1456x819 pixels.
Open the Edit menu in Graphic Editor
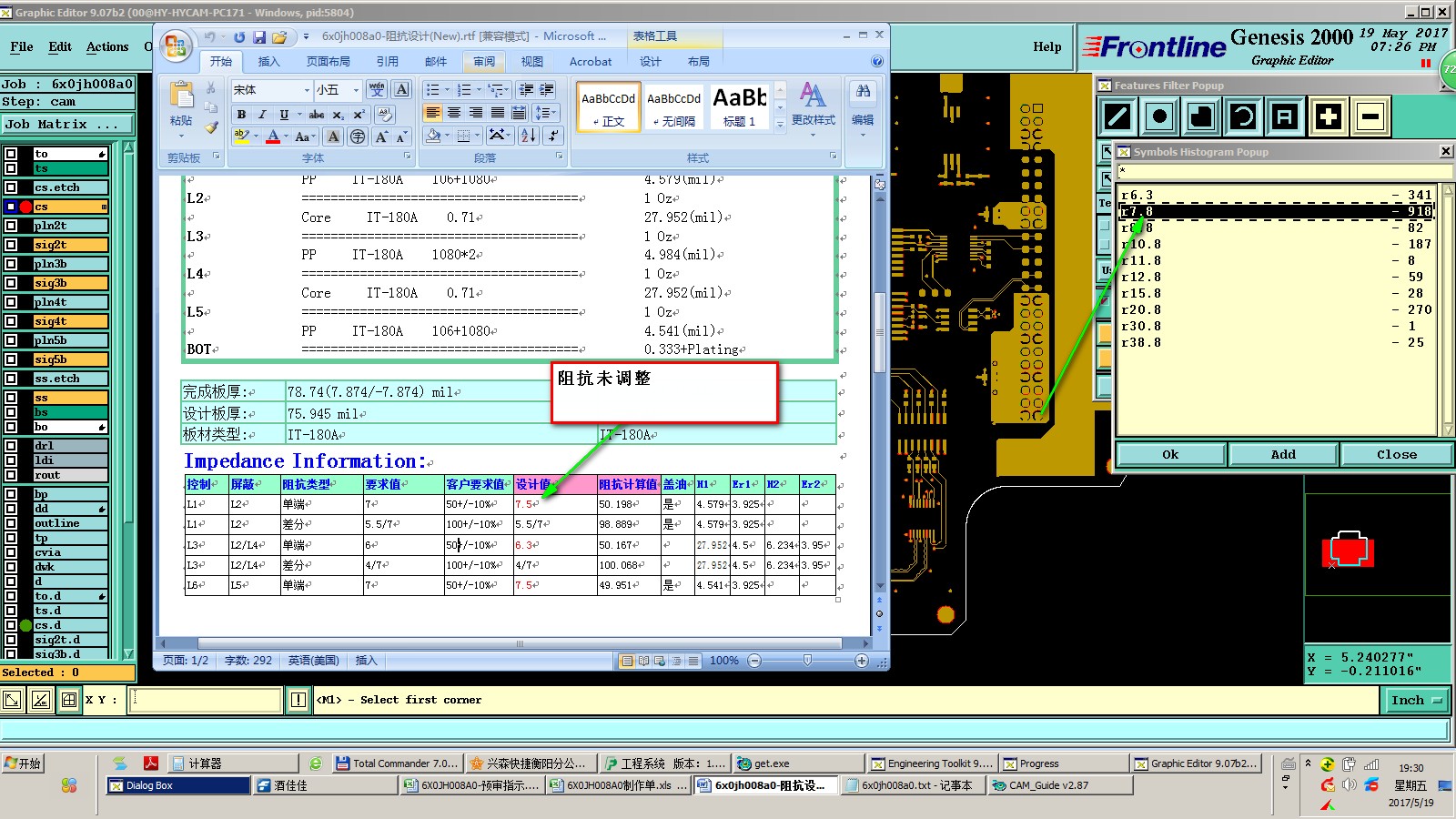click(60, 46)
